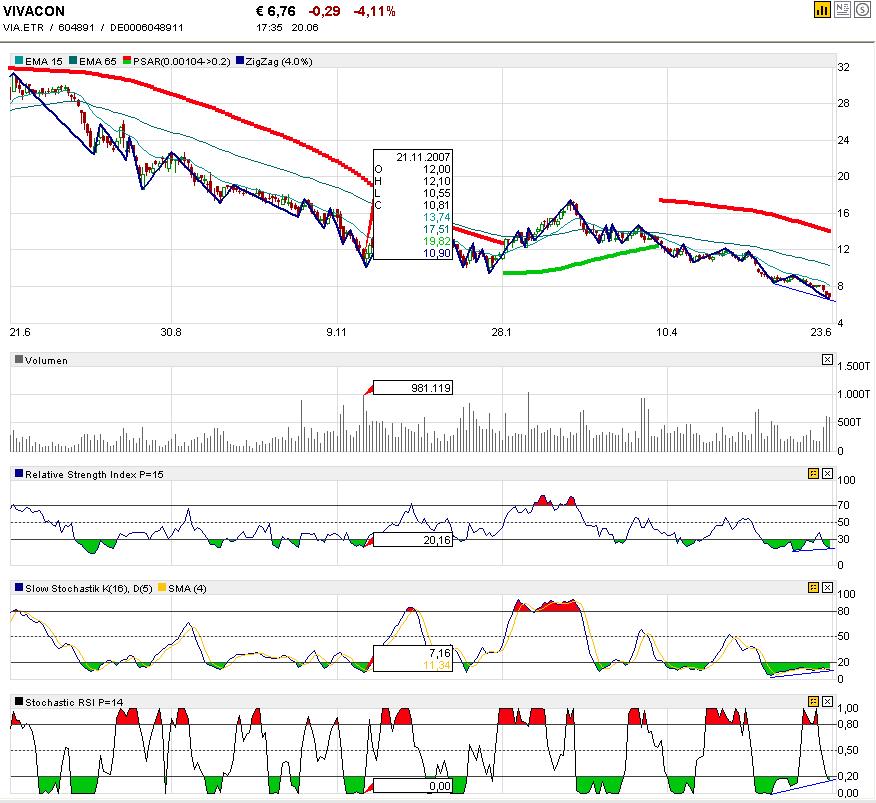
Task: Open the news view icon
Action: pyautogui.click(x=842, y=10)
